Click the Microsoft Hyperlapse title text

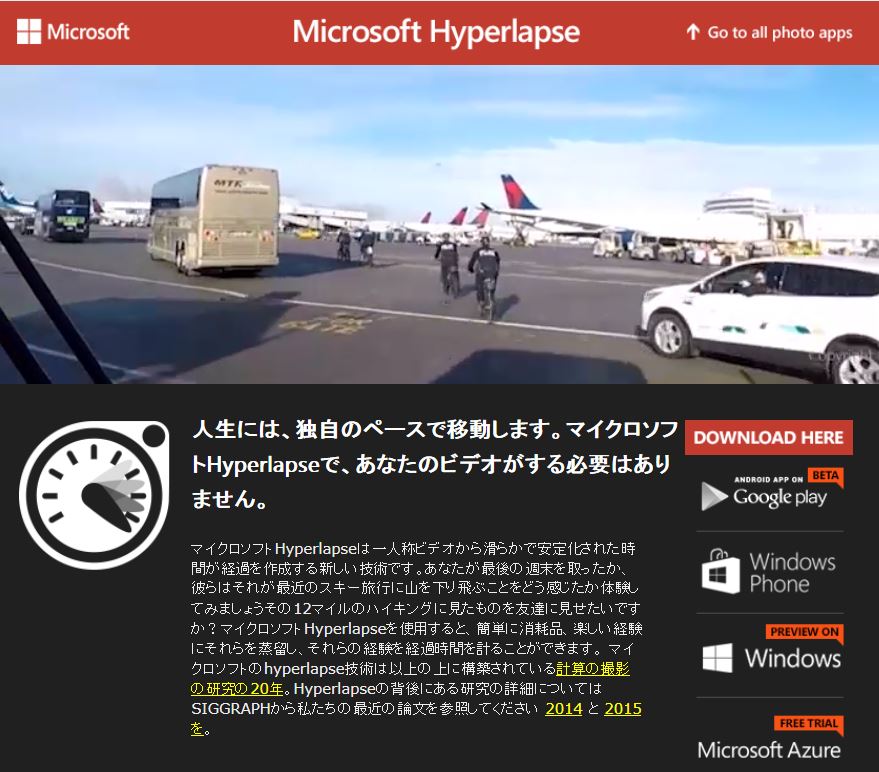(x=433, y=32)
